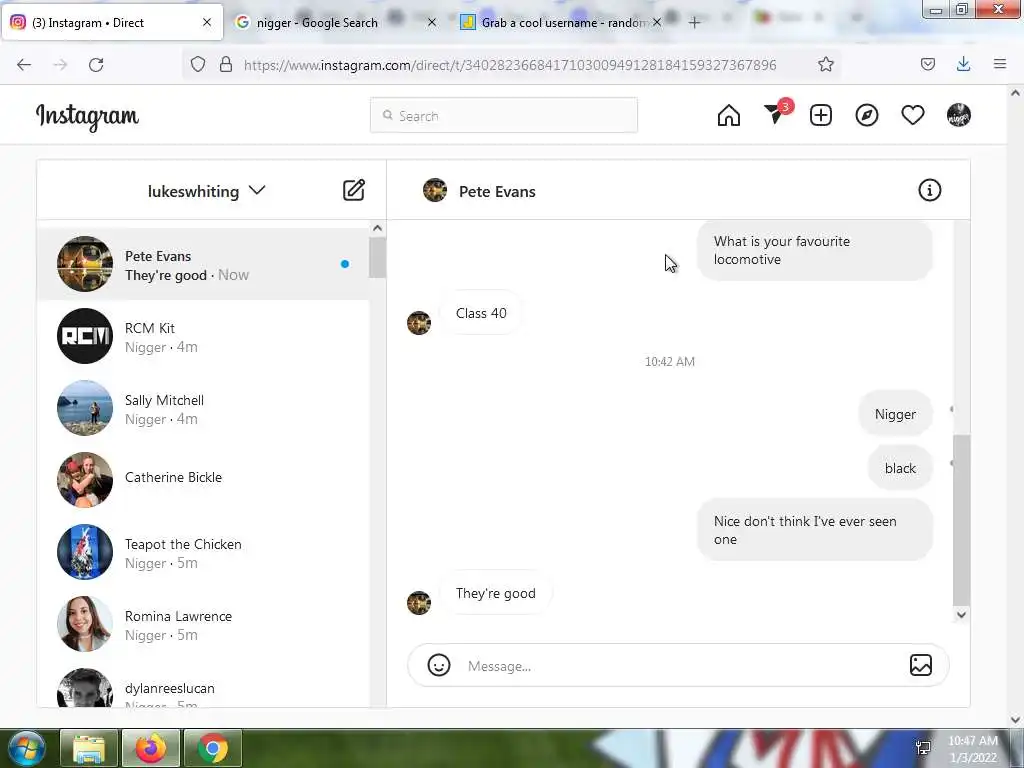This screenshot has width=1024, height=768.
Task: Open the Catherine Bickle conversation
Action: (203, 480)
